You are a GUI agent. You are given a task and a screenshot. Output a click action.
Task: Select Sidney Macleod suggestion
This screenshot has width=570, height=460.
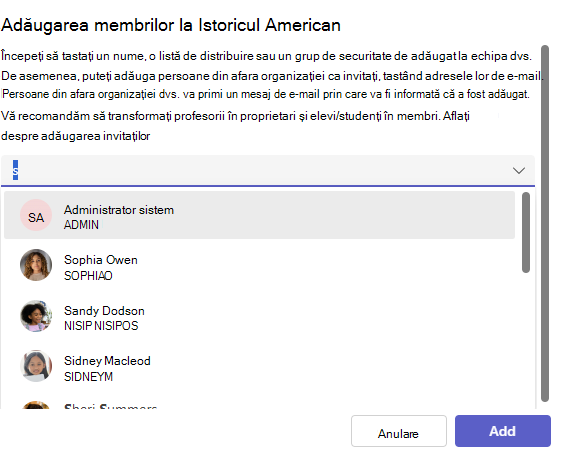pos(259,366)
